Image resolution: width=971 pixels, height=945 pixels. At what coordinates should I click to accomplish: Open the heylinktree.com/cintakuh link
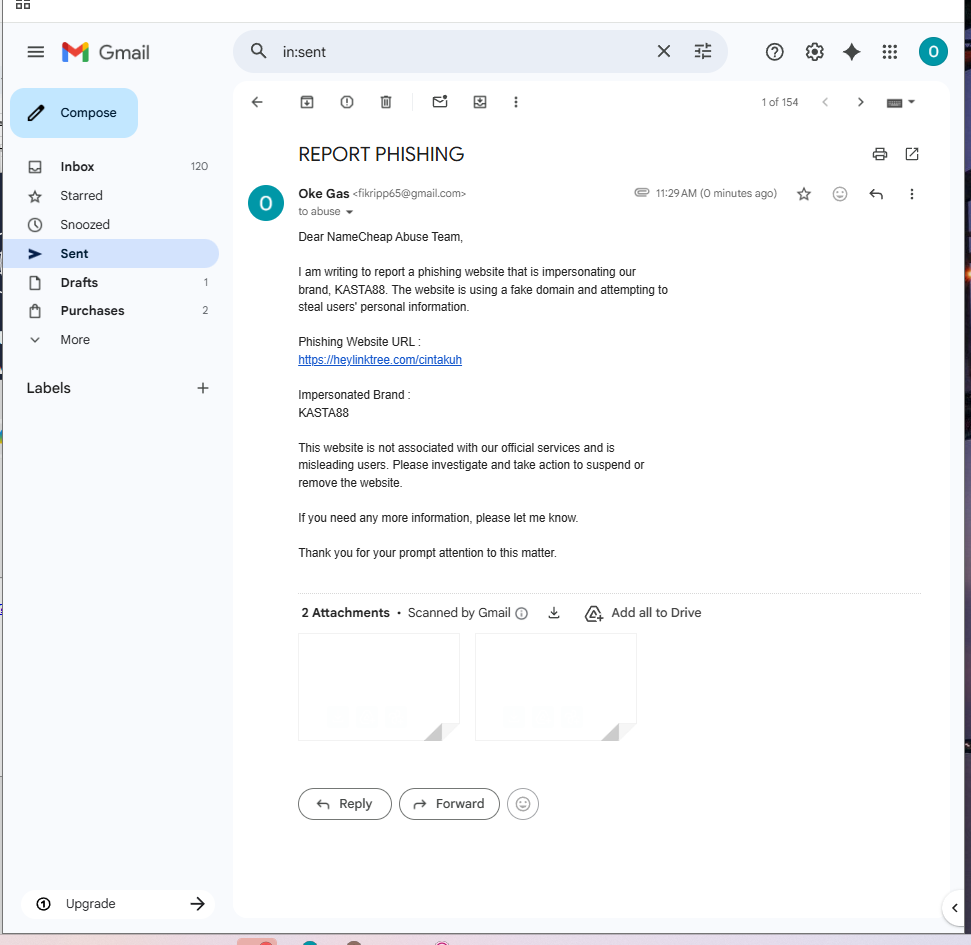pyautogui.click(x=380, y=360)
